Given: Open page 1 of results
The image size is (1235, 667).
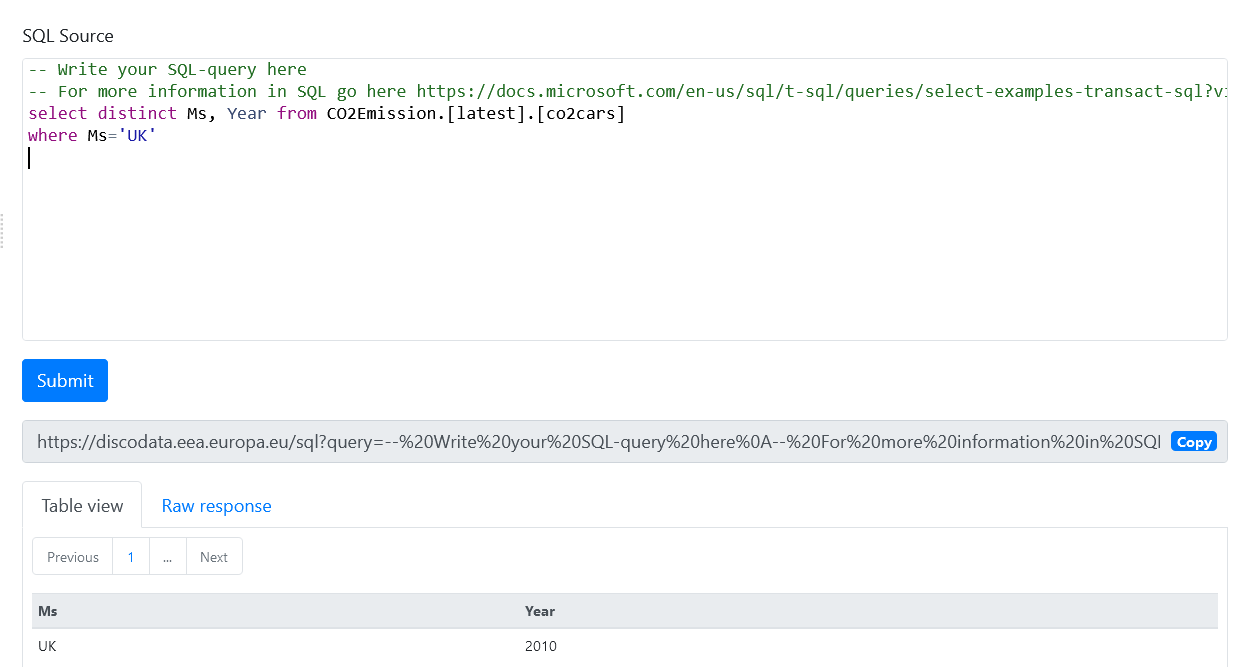Looking at the screenshot, I should (131, 557).
